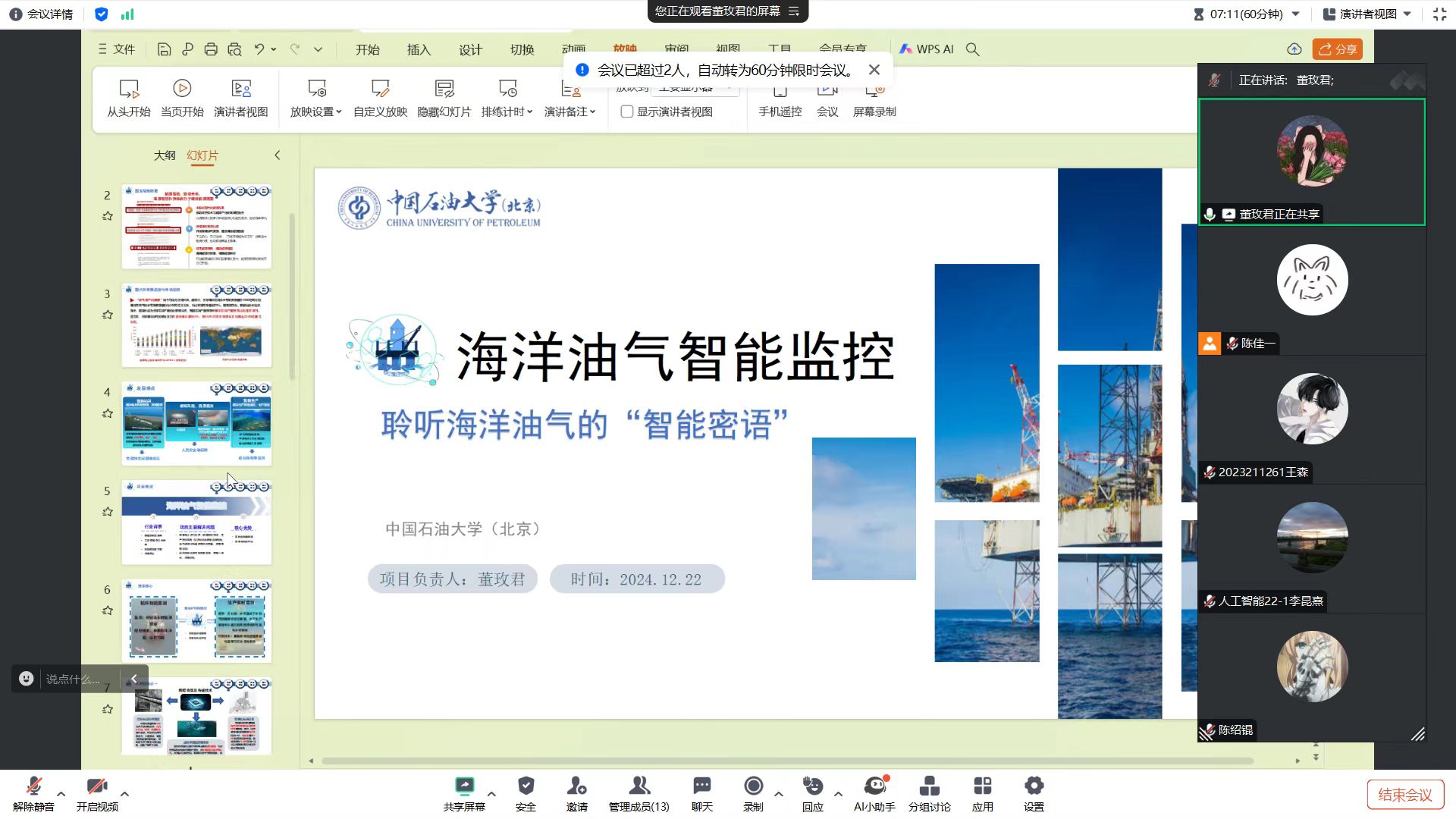Select slide 4 thumbnail in sidebar
The height and width of the screenshot is (819, 1456).
pos(196,425)
